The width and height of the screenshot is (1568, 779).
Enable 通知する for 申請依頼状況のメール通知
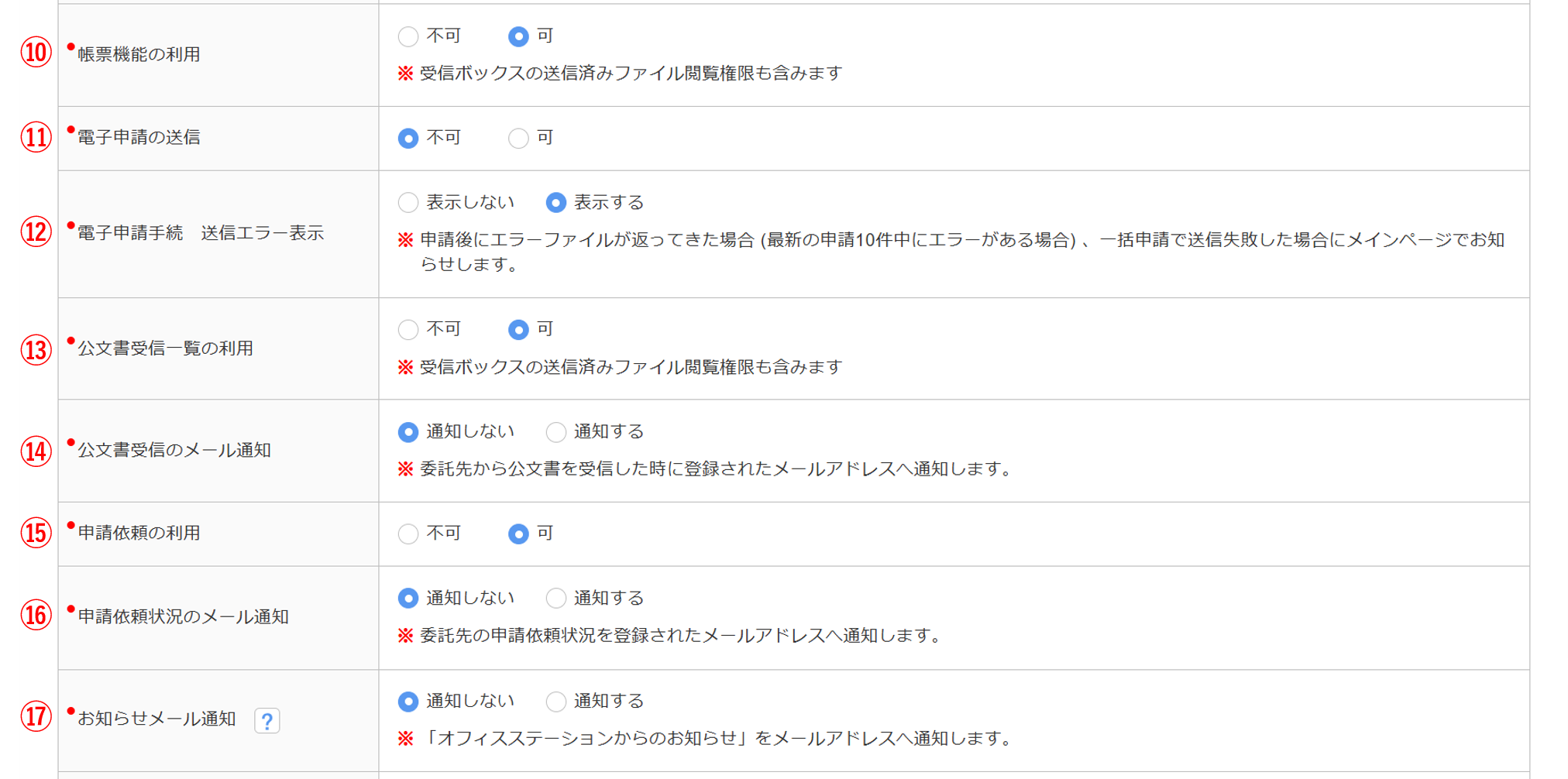pos(555,599)
